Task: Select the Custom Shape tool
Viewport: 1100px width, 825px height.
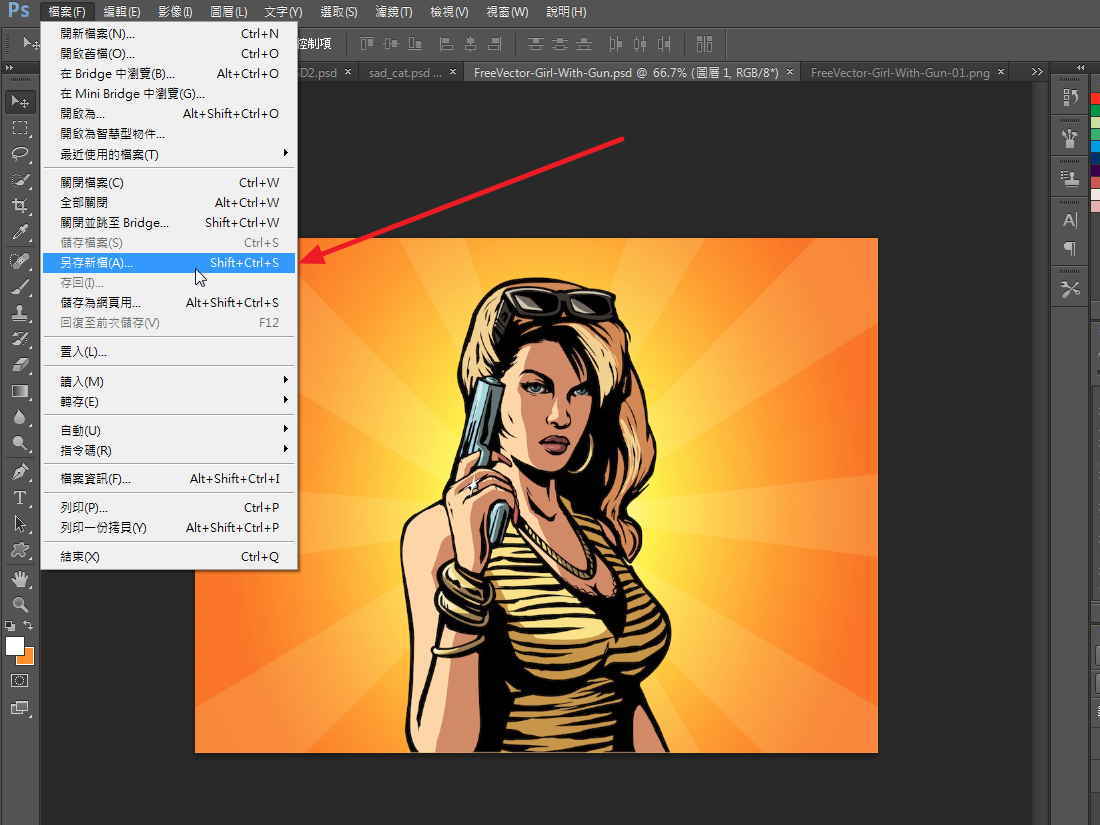Action: click(20, 551)
